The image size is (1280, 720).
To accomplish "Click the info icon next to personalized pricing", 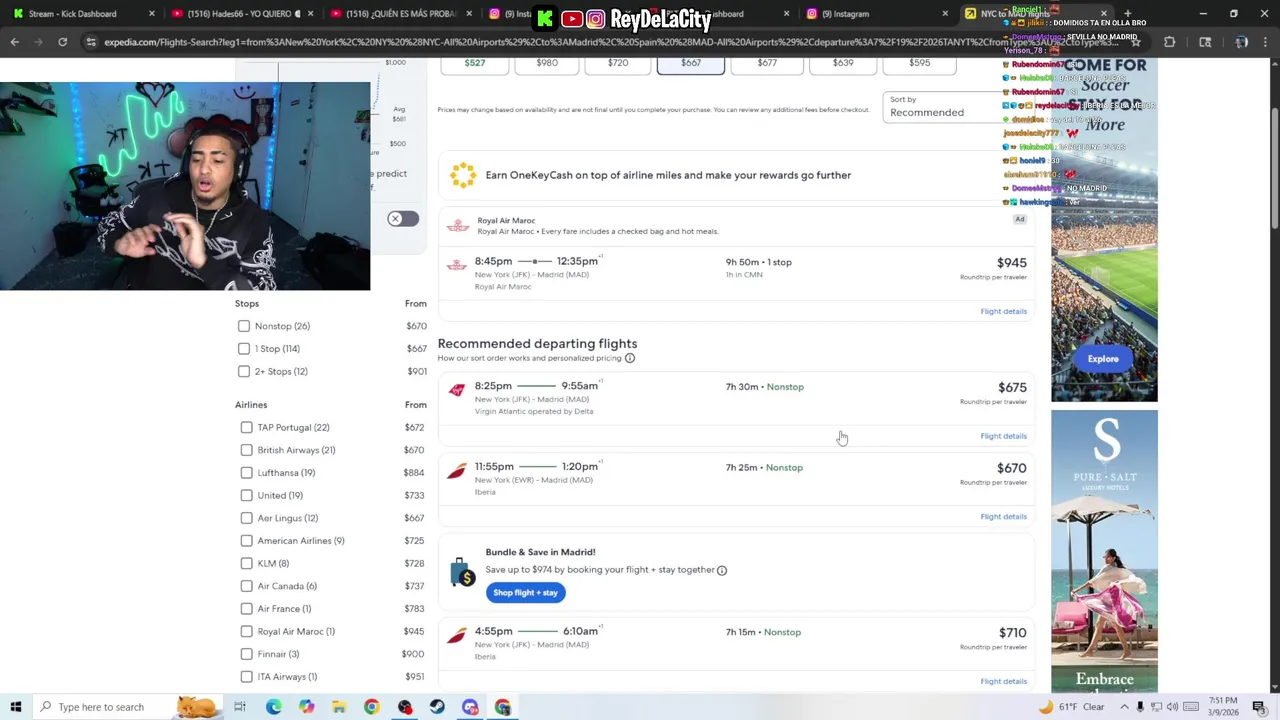I will [630, 358].
